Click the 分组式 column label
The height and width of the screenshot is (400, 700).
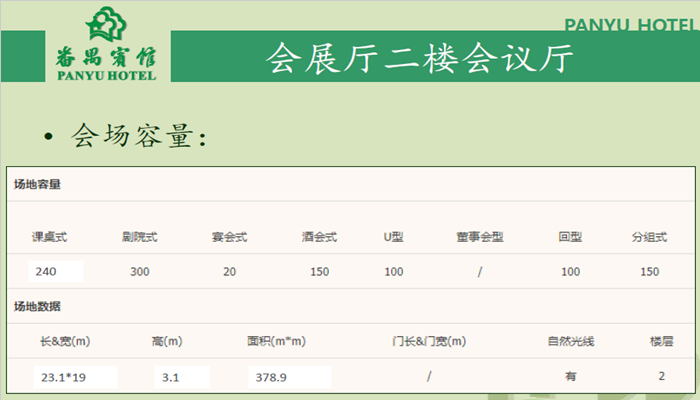tap(650, 237)
